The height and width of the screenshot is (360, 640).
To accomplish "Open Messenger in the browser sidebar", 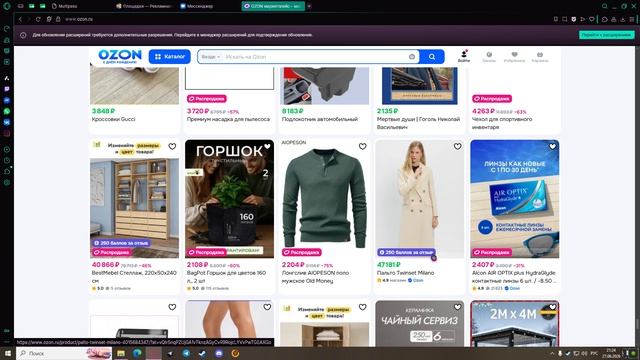I will [7, 100].
